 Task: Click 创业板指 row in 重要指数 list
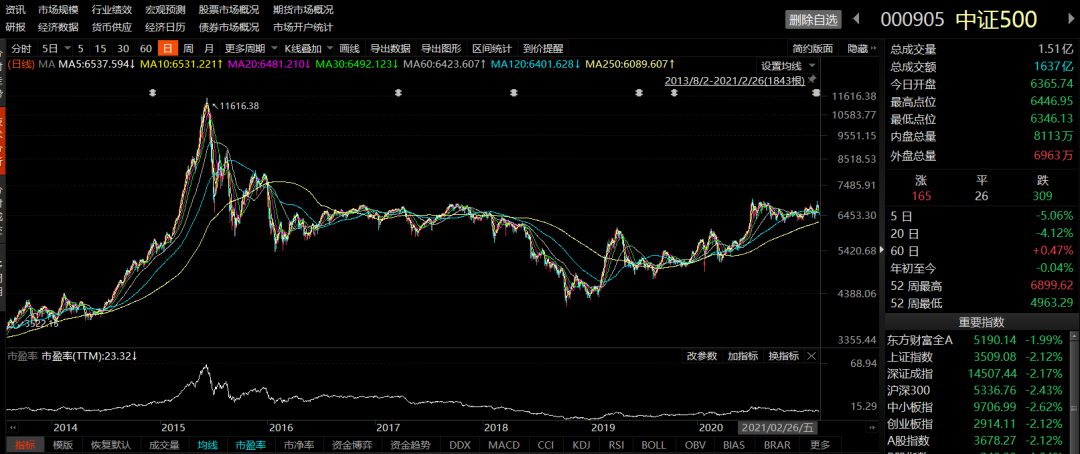tap(977, 423)
